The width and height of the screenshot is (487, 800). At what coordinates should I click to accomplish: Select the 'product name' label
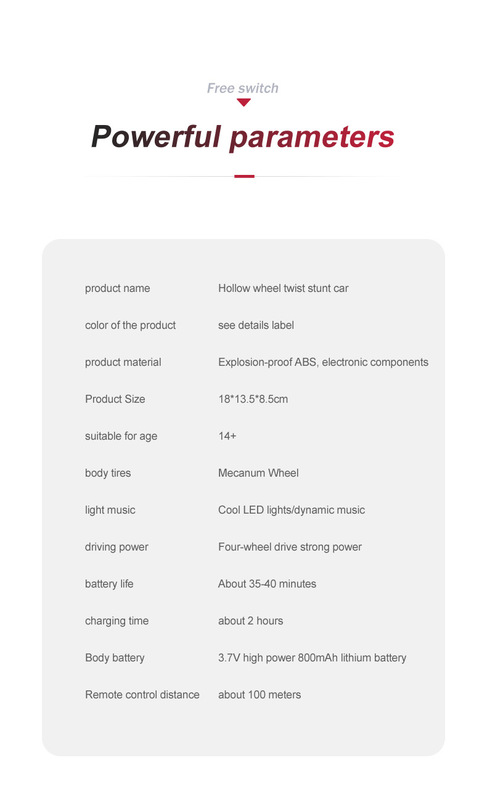[x=117, y=288]
